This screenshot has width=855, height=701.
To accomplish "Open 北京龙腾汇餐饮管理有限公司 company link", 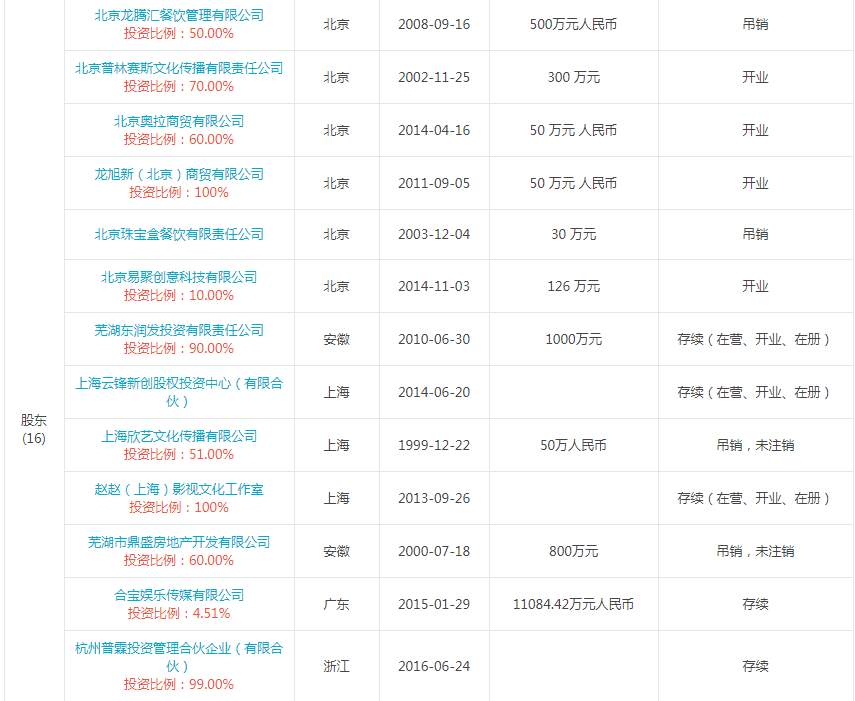I will coord(179,15).
